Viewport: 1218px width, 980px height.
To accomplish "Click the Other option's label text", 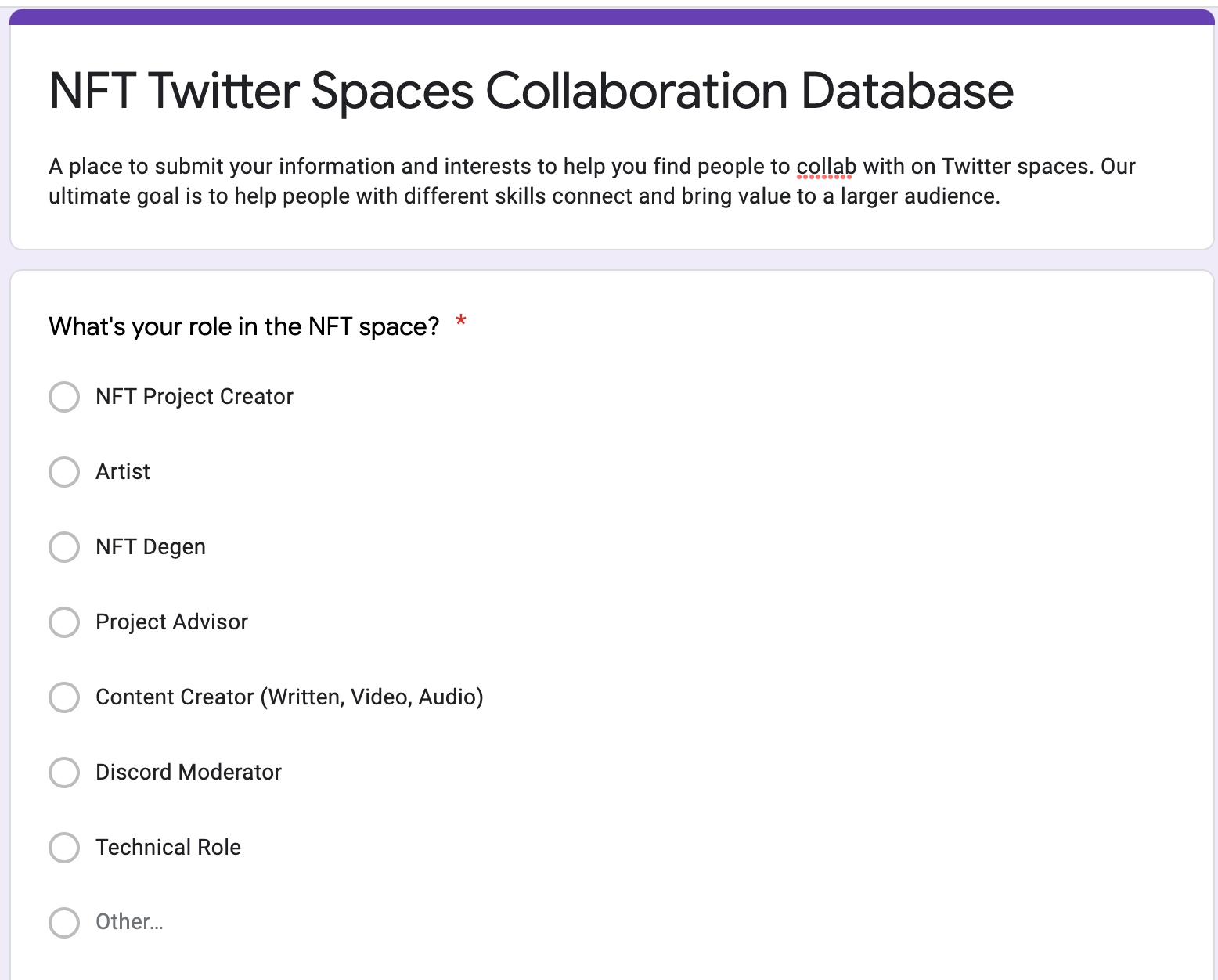I will [129, 923].
